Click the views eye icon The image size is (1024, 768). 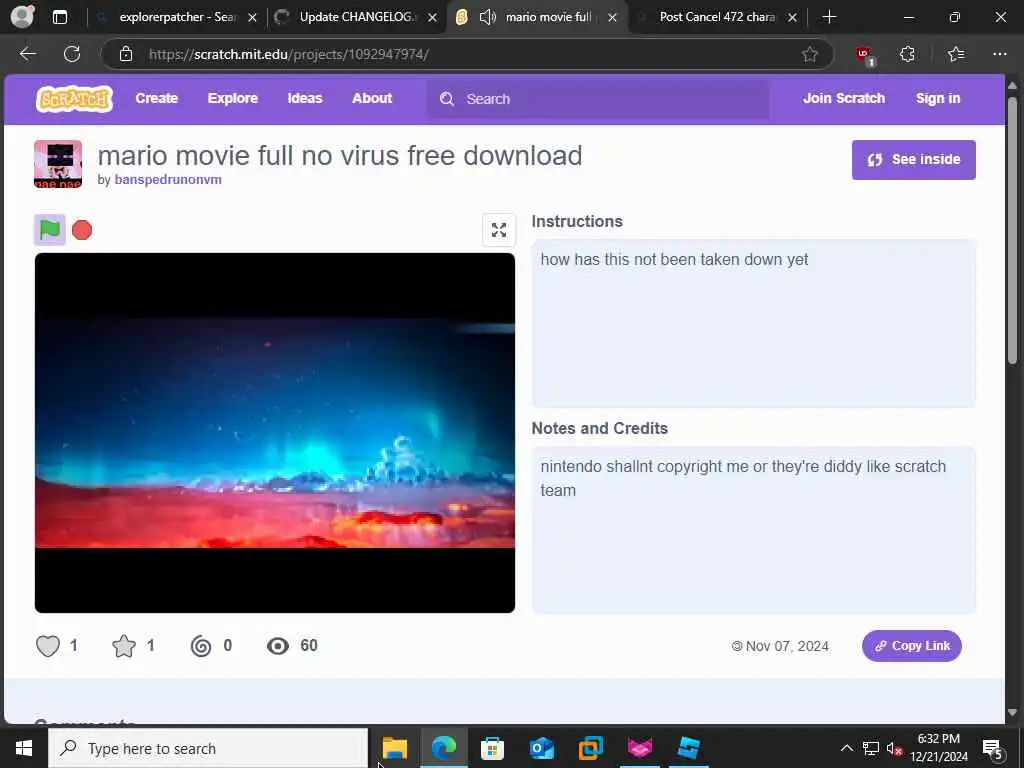click(x=278, y=646)
